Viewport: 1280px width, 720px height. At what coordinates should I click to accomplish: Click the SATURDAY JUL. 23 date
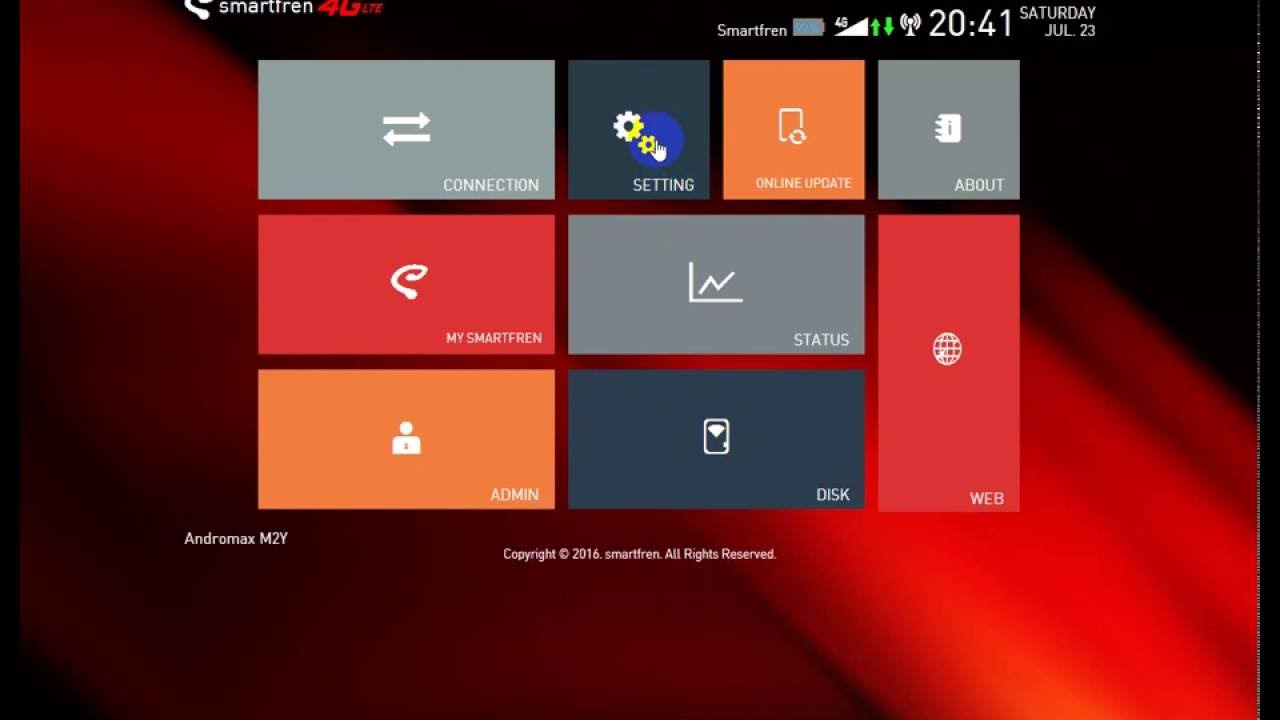(1057, 22)
